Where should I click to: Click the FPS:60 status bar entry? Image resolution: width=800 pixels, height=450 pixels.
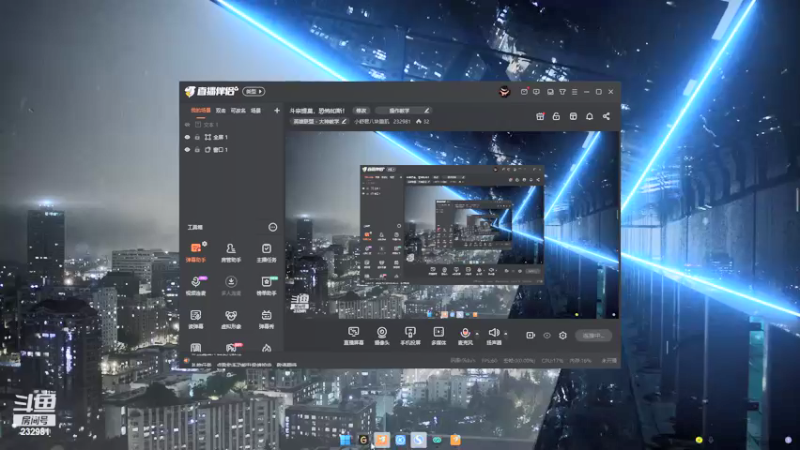[x=489, y=361]
